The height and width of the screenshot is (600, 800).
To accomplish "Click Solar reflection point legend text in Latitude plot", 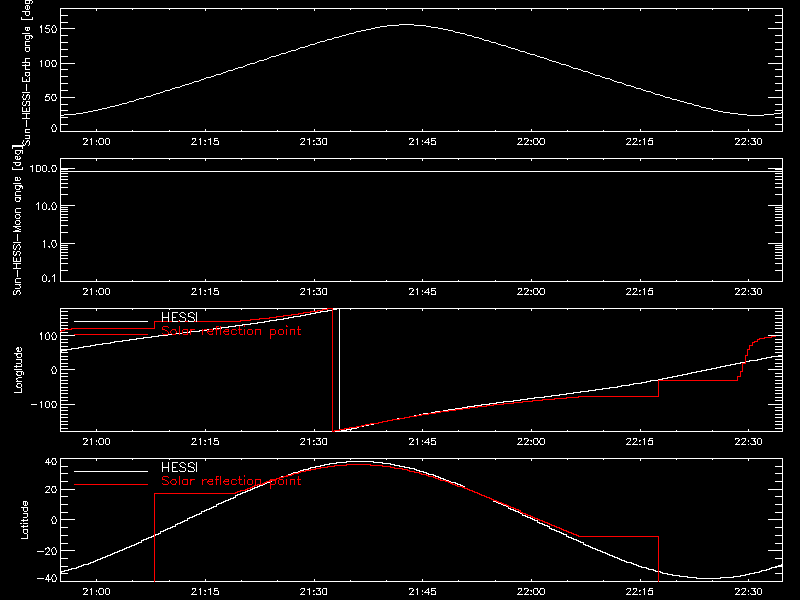I will (x=231, y=481).
